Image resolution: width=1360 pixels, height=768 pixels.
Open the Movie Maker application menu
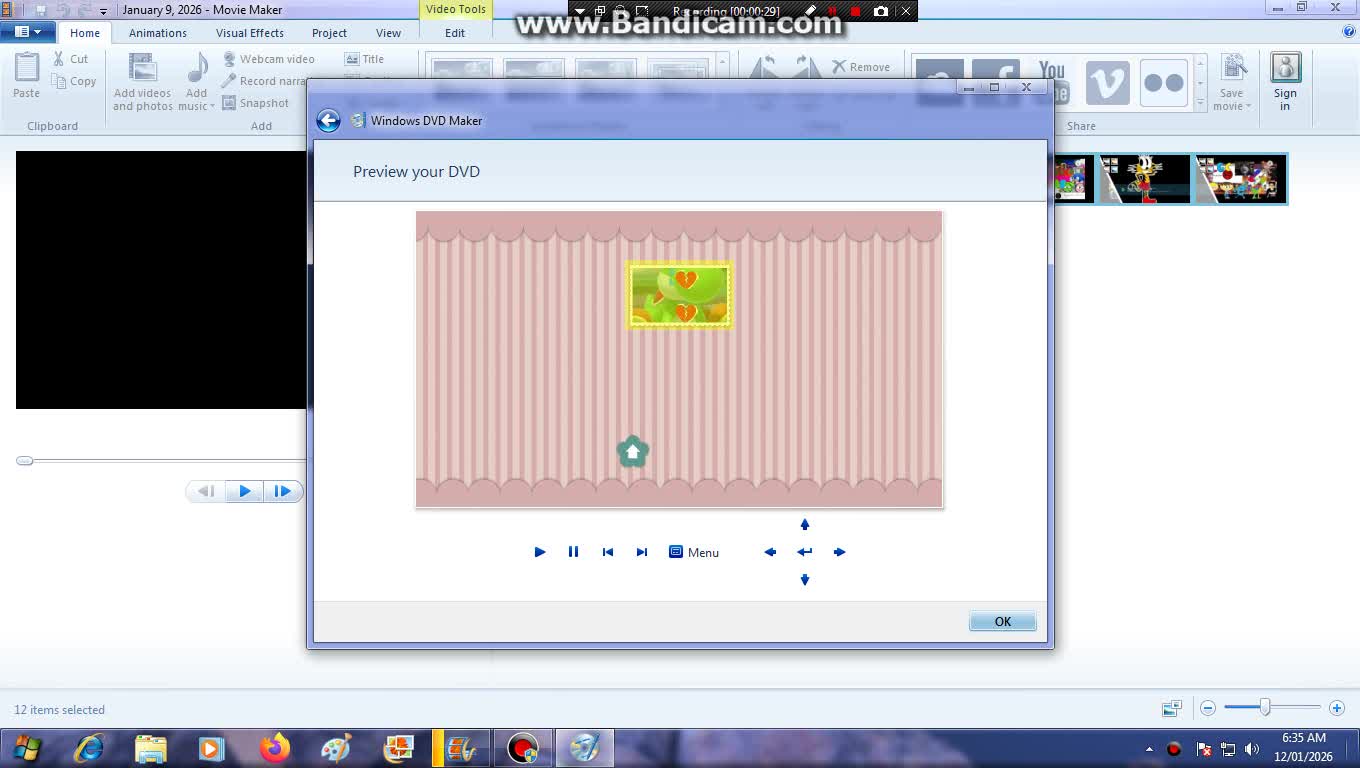pos(28,31)
